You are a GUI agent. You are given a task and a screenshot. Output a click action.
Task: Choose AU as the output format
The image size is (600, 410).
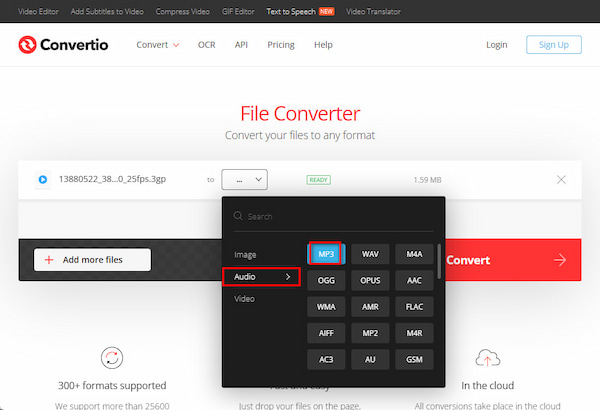tap(370, 359)
